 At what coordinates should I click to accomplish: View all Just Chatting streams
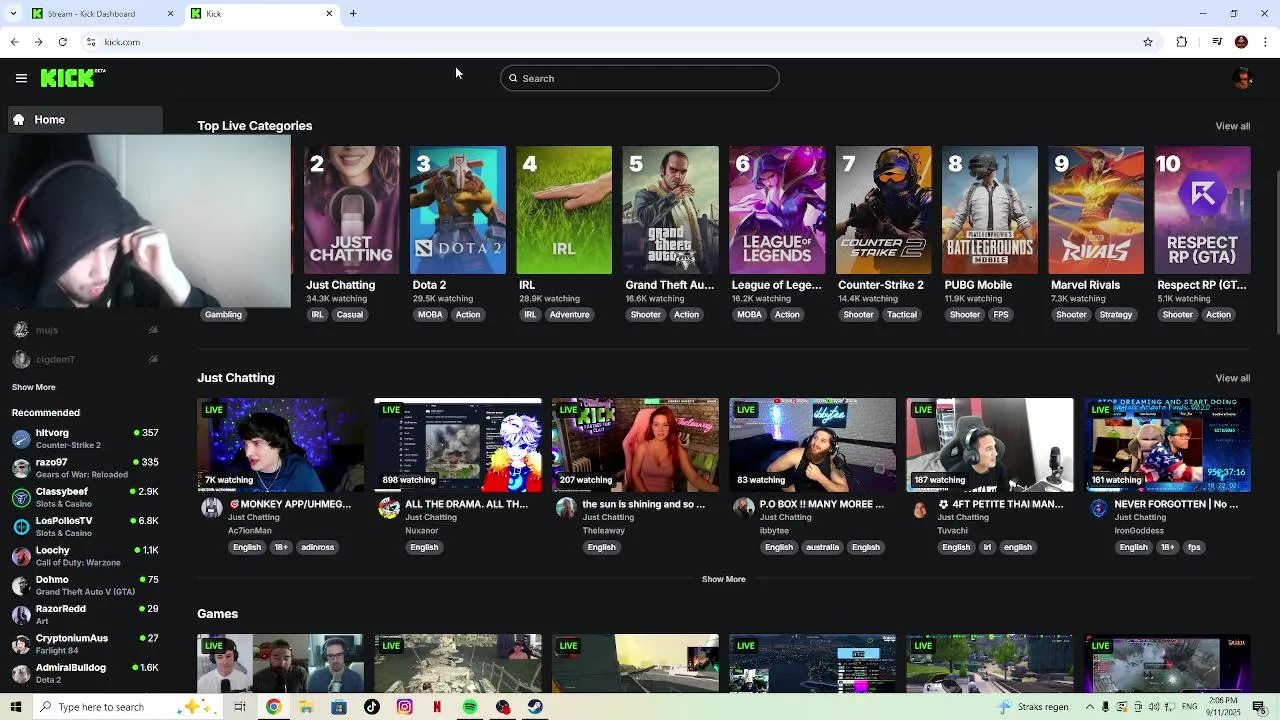click(x=1232, y=378)
